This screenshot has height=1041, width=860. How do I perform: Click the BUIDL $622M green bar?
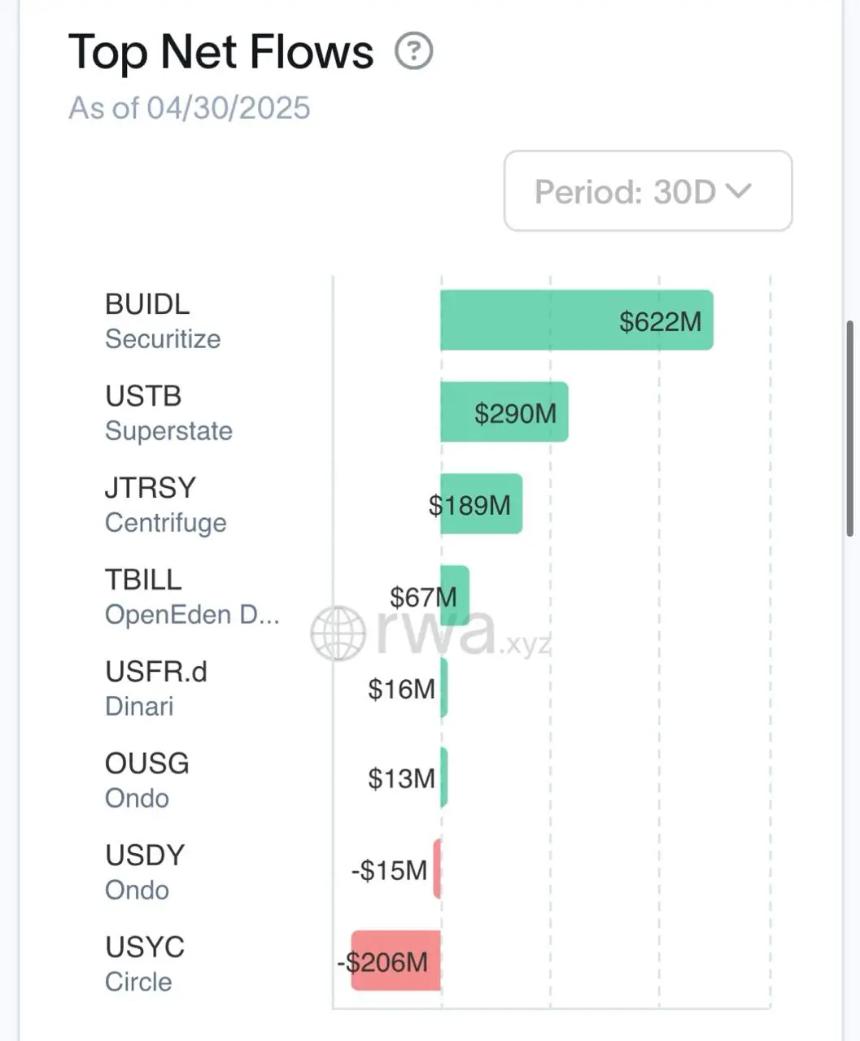point(576,320)
